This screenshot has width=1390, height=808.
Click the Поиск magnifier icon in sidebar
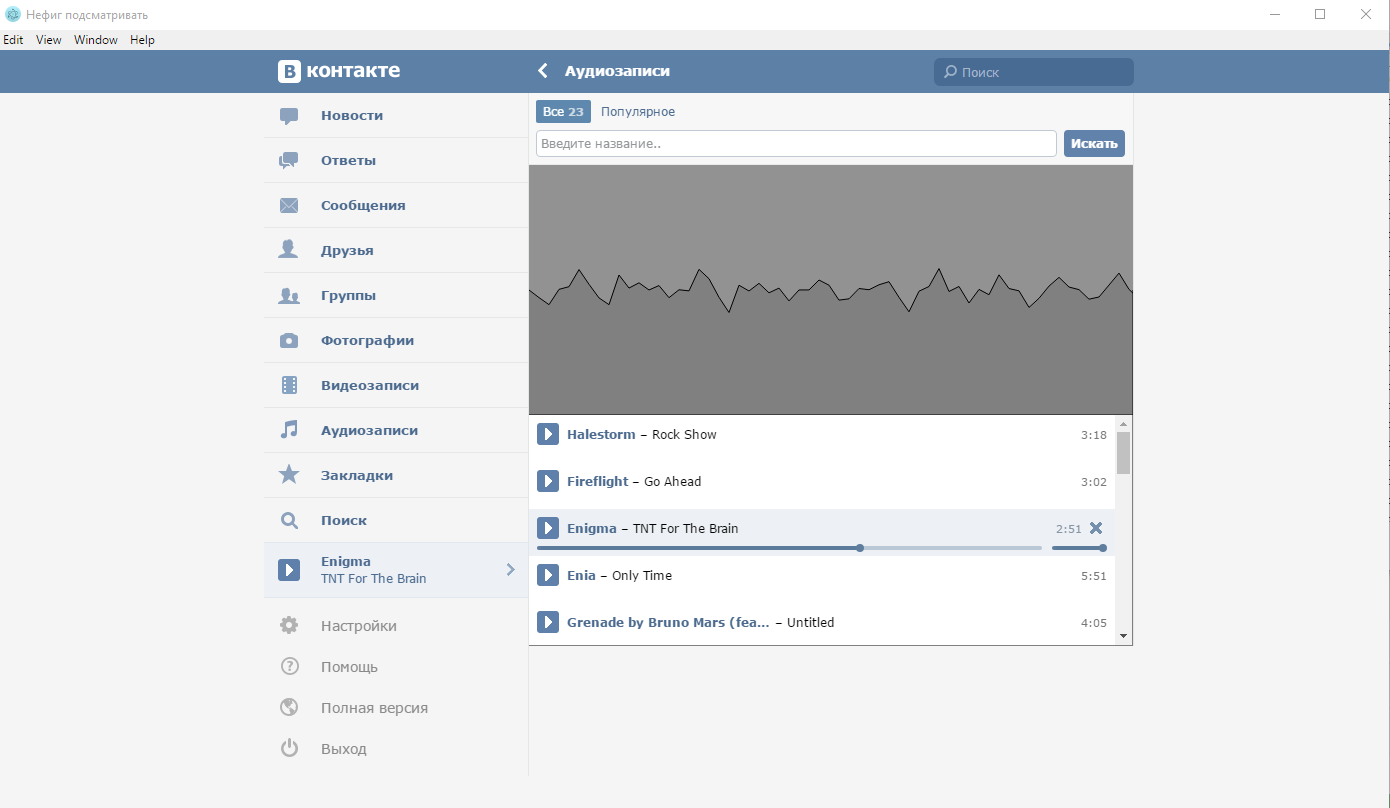(x=289, y=520)
